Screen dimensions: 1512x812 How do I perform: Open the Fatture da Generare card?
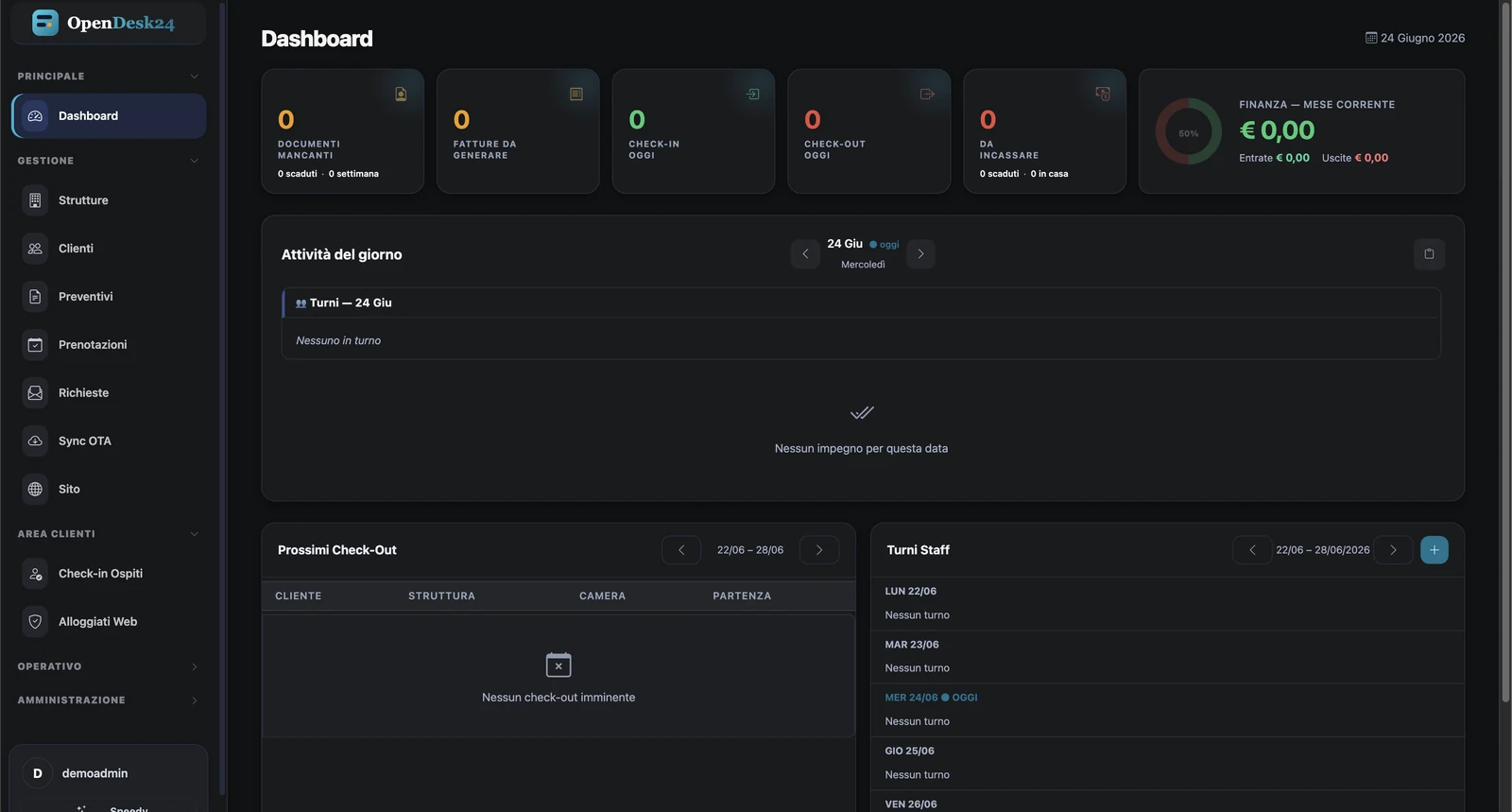(x=518, y=131)
